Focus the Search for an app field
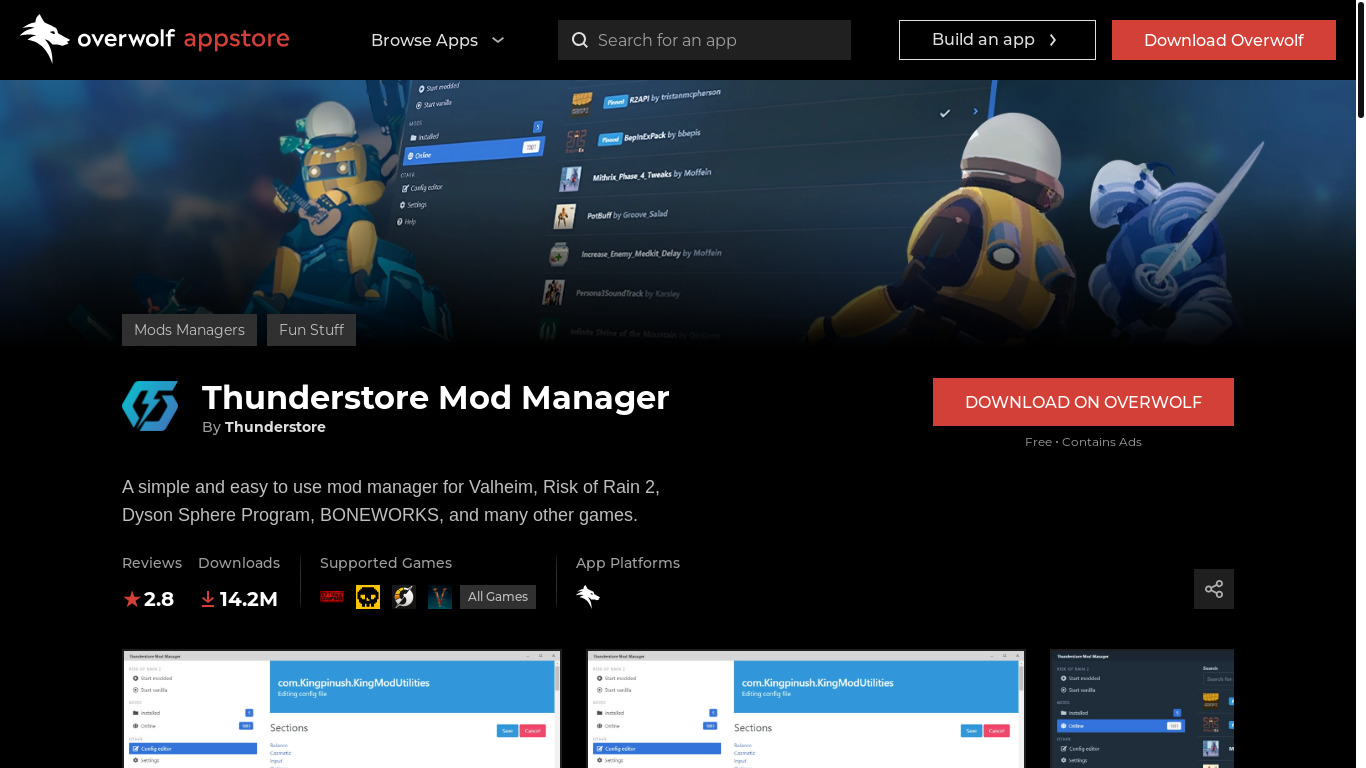 pyautogui.click(x=704, y=40)
